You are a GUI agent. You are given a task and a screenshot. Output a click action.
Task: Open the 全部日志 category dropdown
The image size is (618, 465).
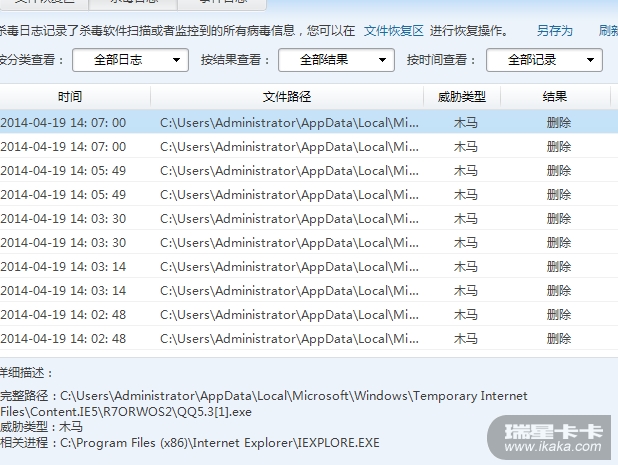(130, 60)
